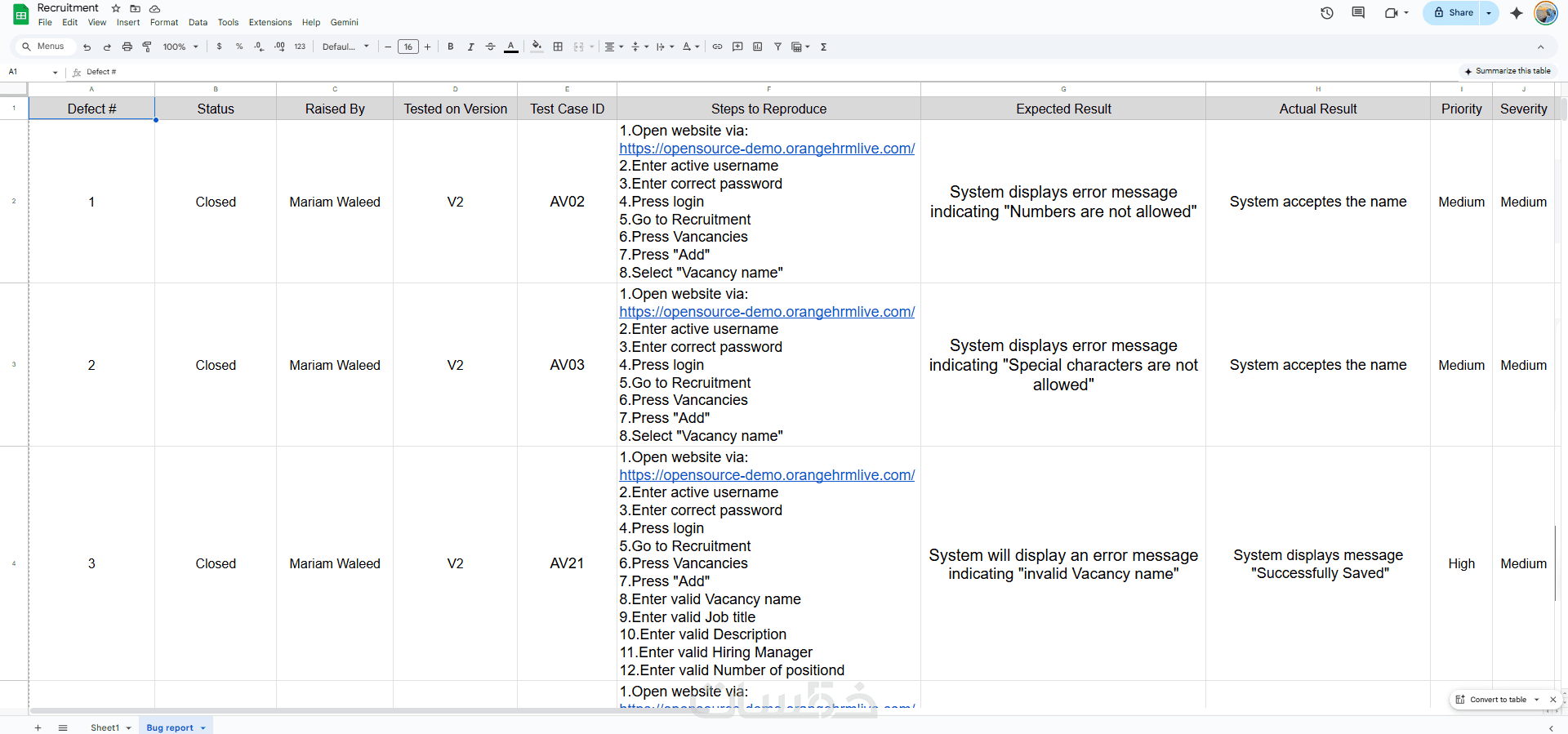Open the Extensions menu
Screen dimensions: 1568x734
[269, 22]
